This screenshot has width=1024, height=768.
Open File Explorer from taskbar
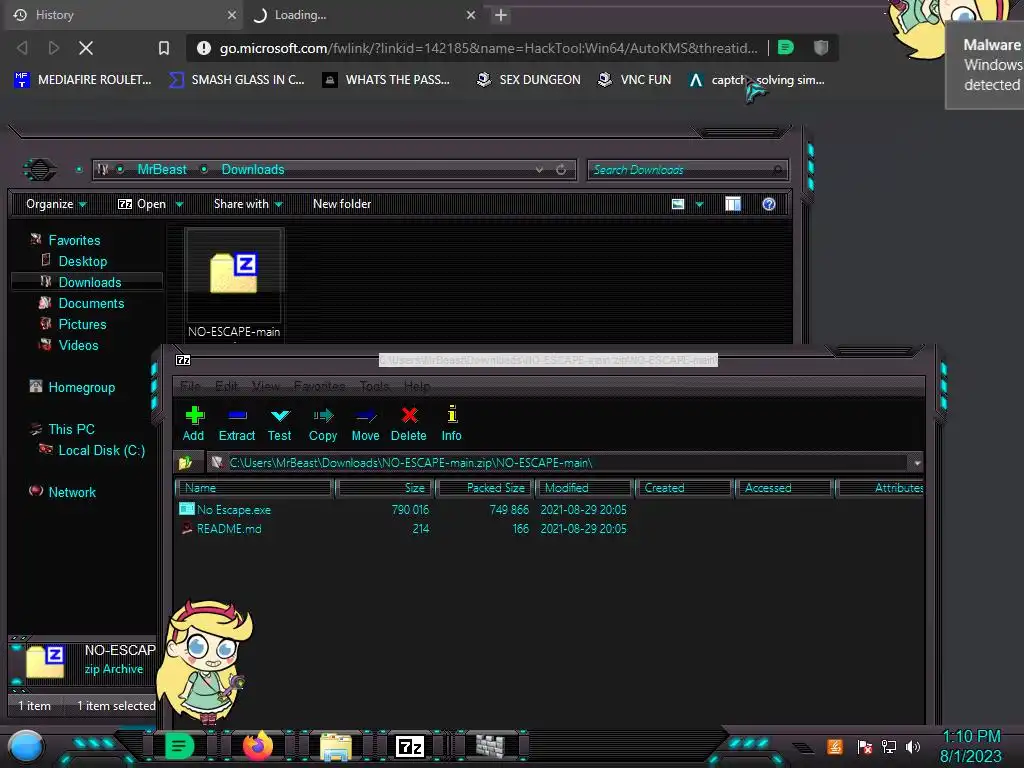(336, 746)
